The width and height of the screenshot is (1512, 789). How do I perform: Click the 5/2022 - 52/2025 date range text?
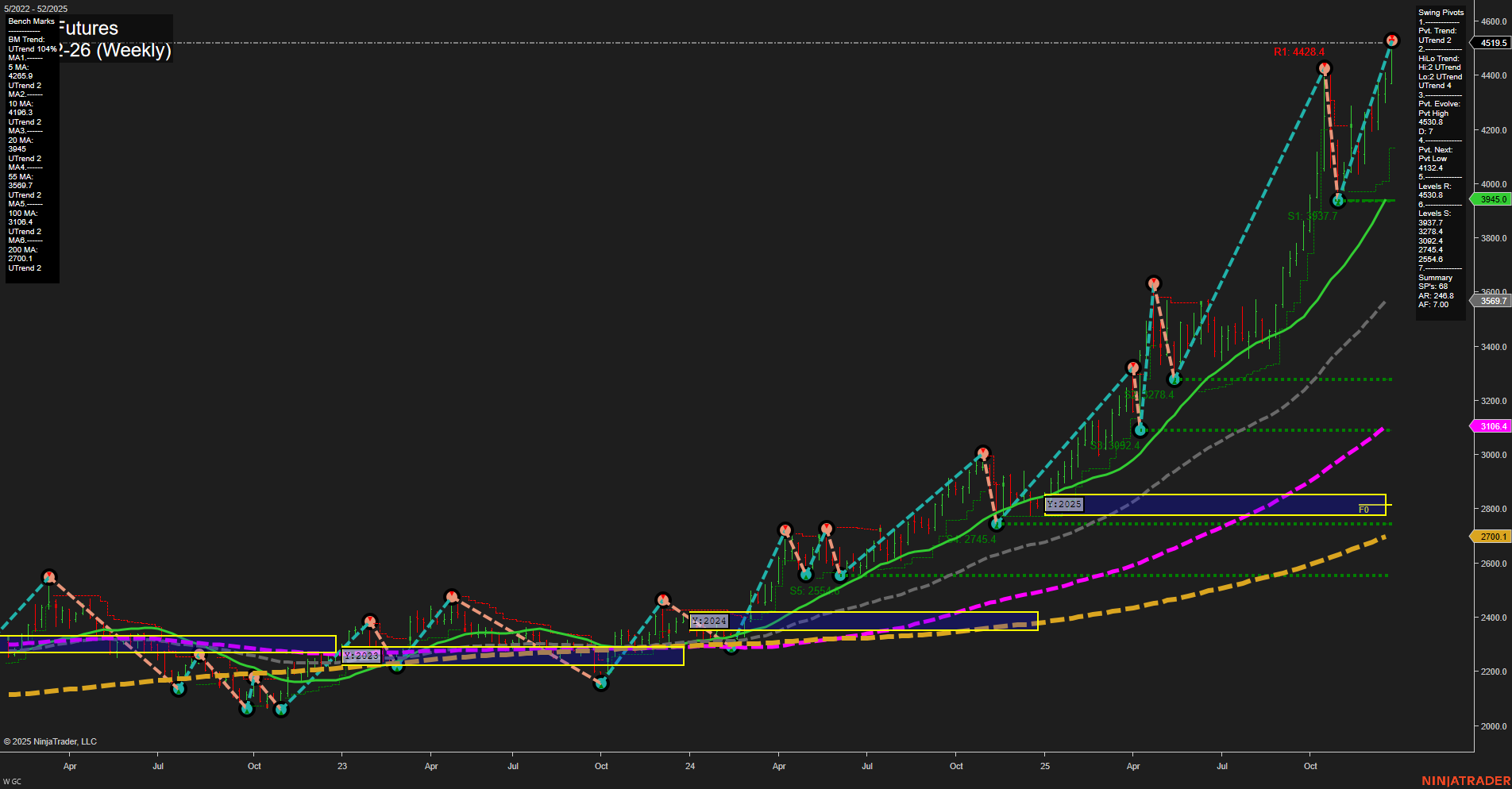[35, 9]
